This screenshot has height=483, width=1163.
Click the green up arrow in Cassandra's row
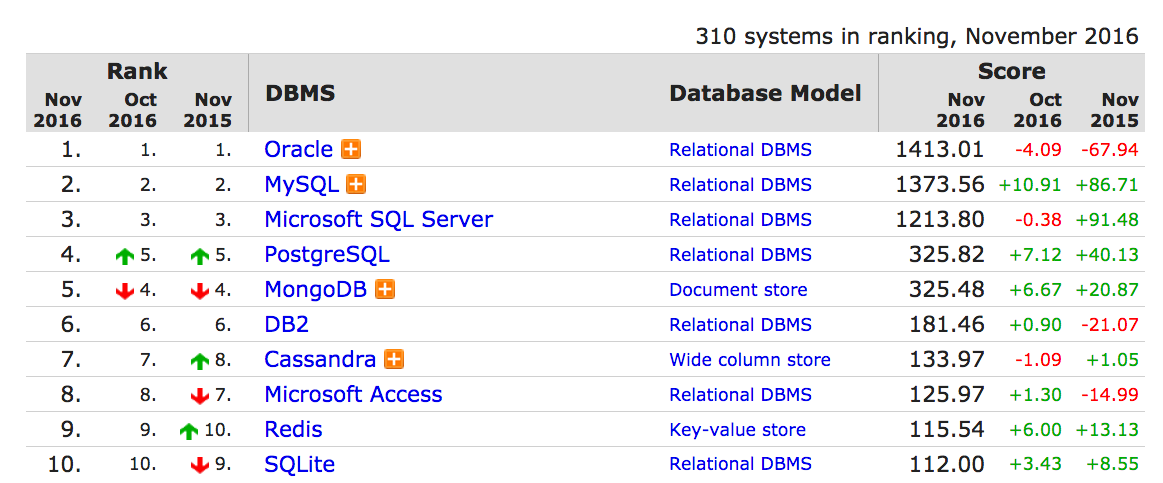[200, 361]
